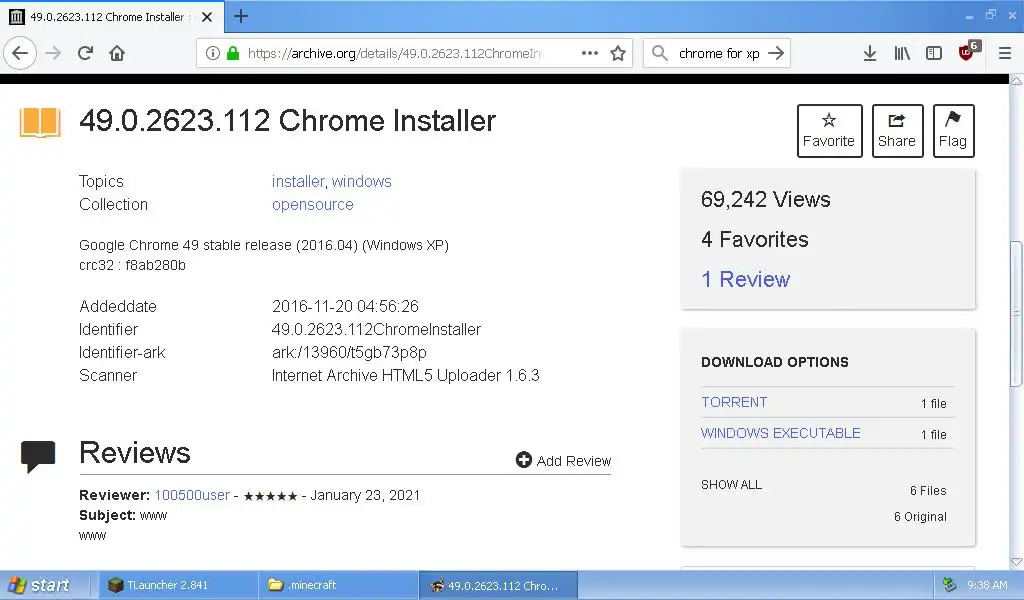Screen dimensions: 1024x600
Task: Click the Firefox taskbar button
Action: [498, 585]
